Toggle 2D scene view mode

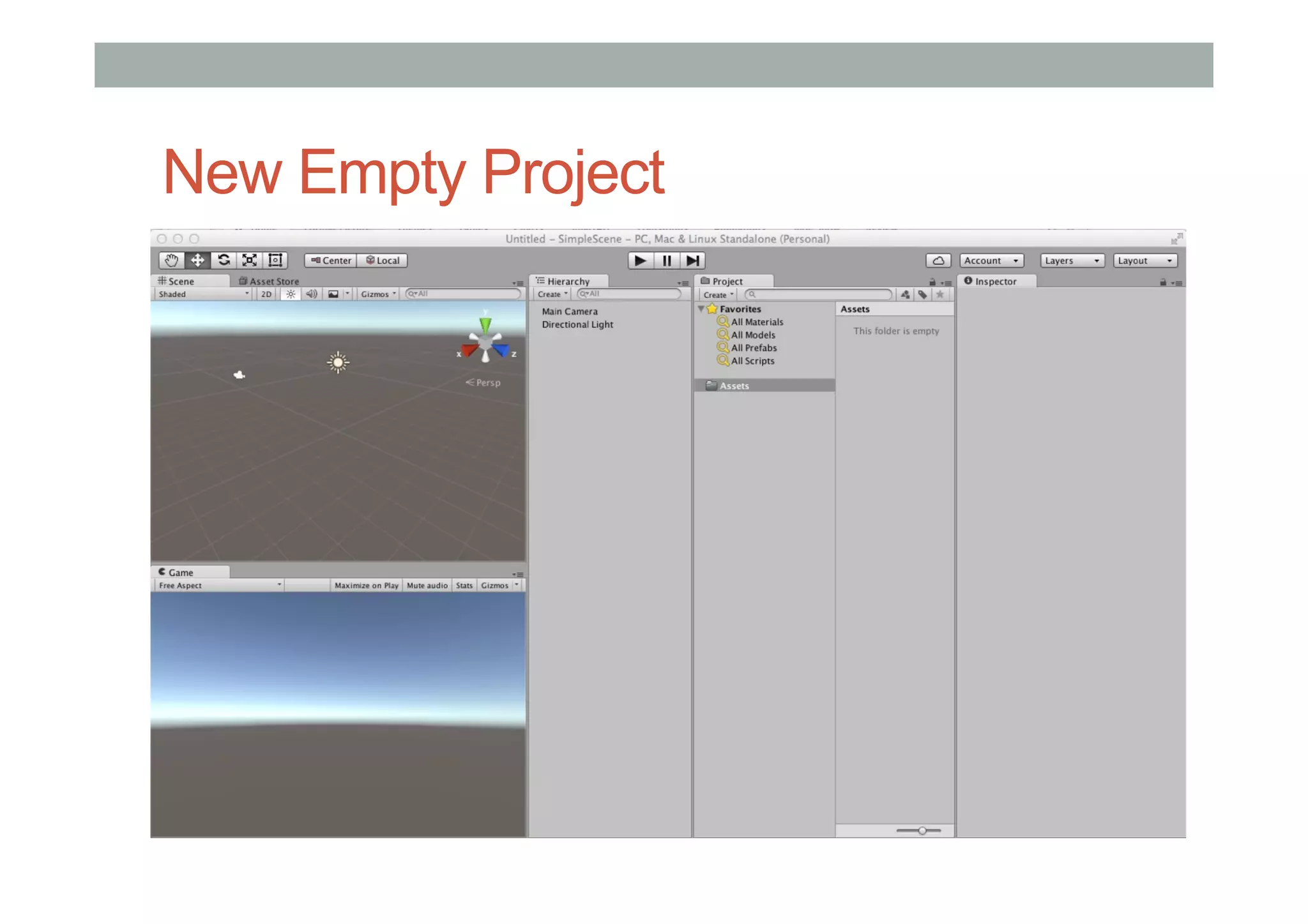coord(266,294)
